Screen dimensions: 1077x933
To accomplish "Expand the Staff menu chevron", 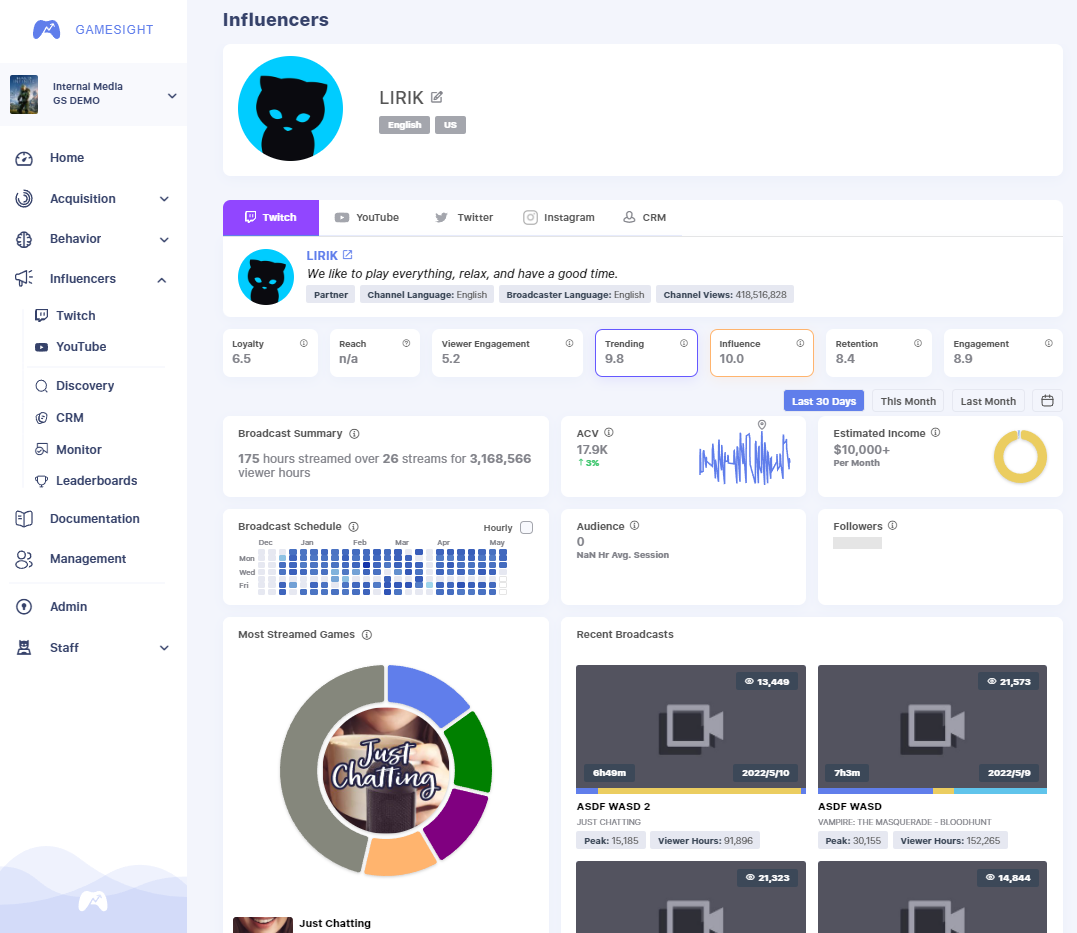I will click(164, 648).
